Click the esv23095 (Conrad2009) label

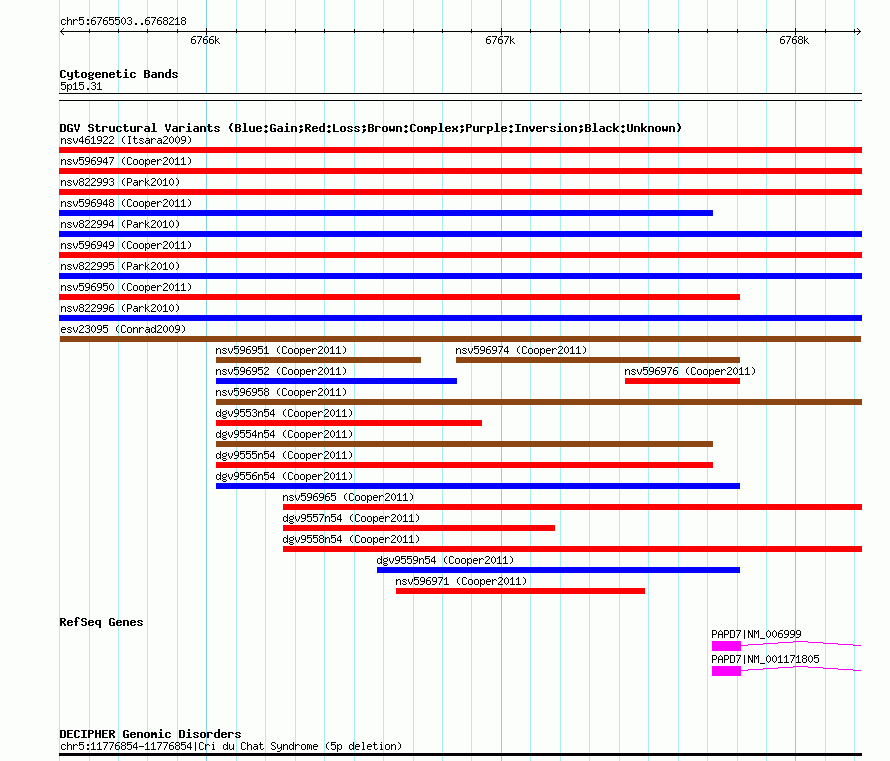123,329
